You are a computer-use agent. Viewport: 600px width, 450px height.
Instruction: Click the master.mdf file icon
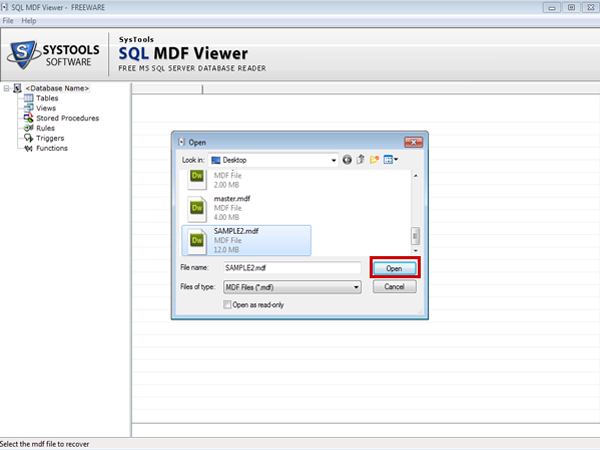(197, 208)
